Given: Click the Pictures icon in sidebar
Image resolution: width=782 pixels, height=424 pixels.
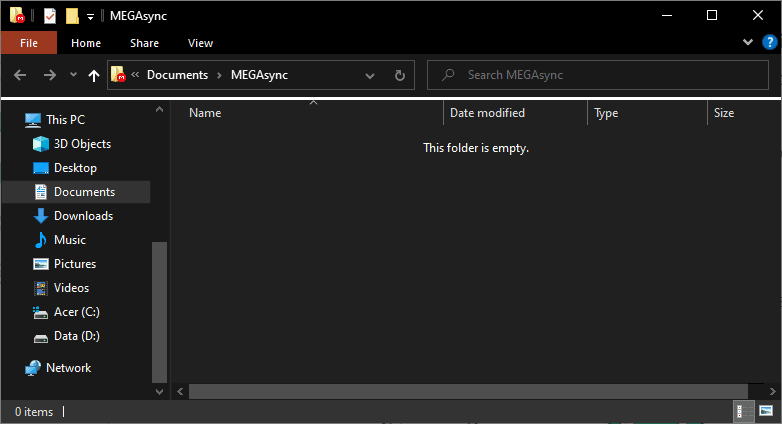Looking at the screenshot, I should pos(40,264).
